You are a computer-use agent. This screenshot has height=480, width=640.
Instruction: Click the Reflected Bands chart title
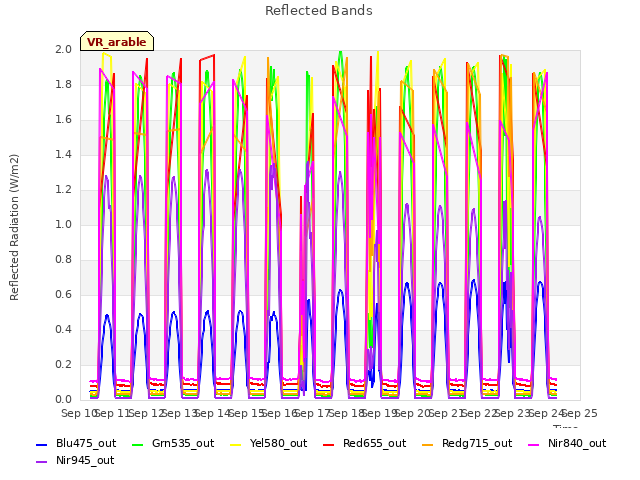(319, 11)
